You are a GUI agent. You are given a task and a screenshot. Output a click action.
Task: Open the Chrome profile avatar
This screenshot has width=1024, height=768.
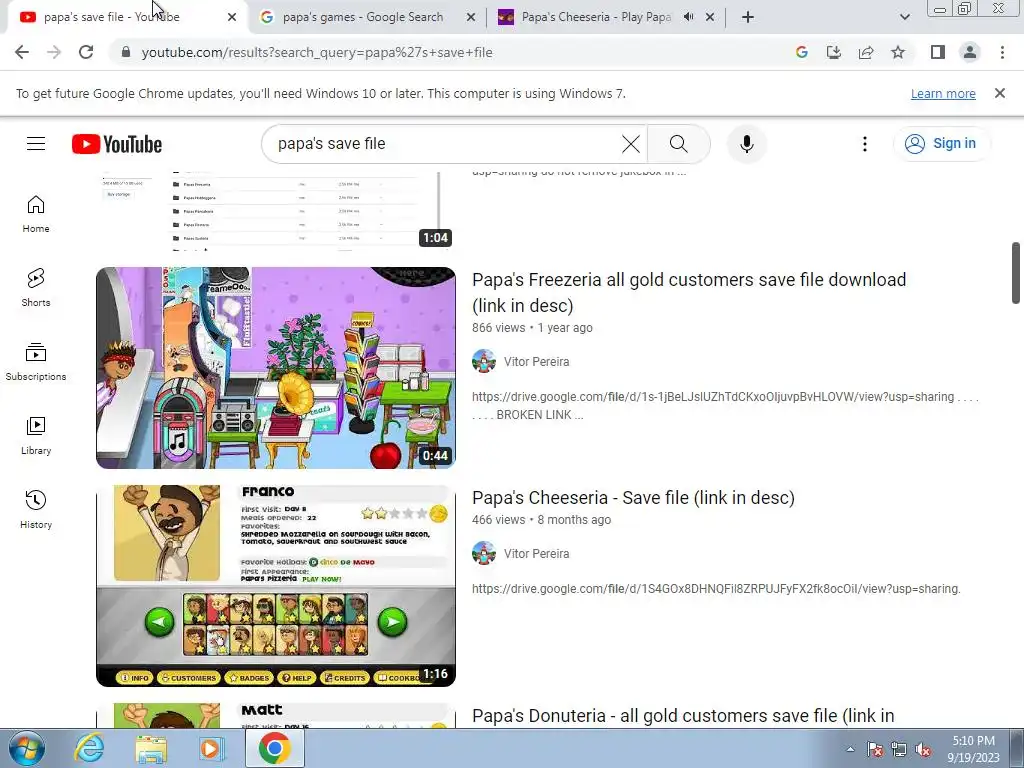pyautogui.click(x=970, y=52)
